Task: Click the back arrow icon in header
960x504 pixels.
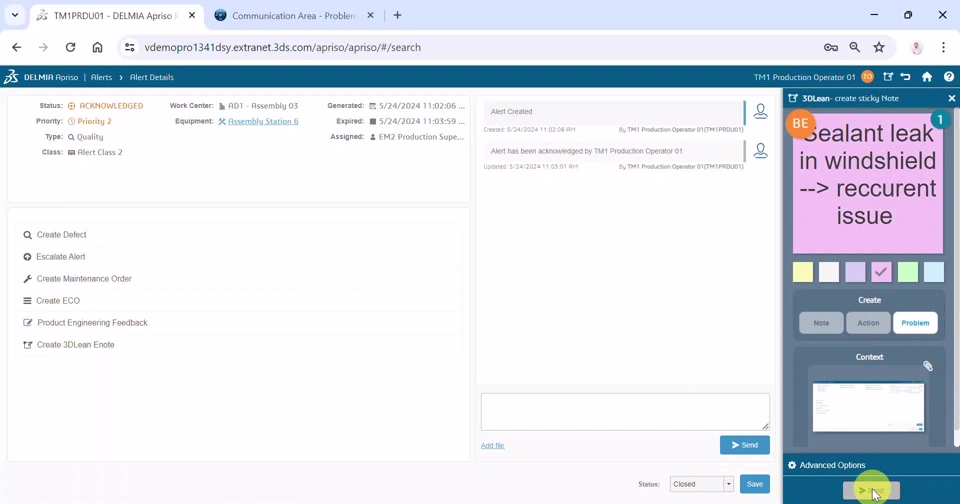Action: pyautogui.click(x=906, y=77)
